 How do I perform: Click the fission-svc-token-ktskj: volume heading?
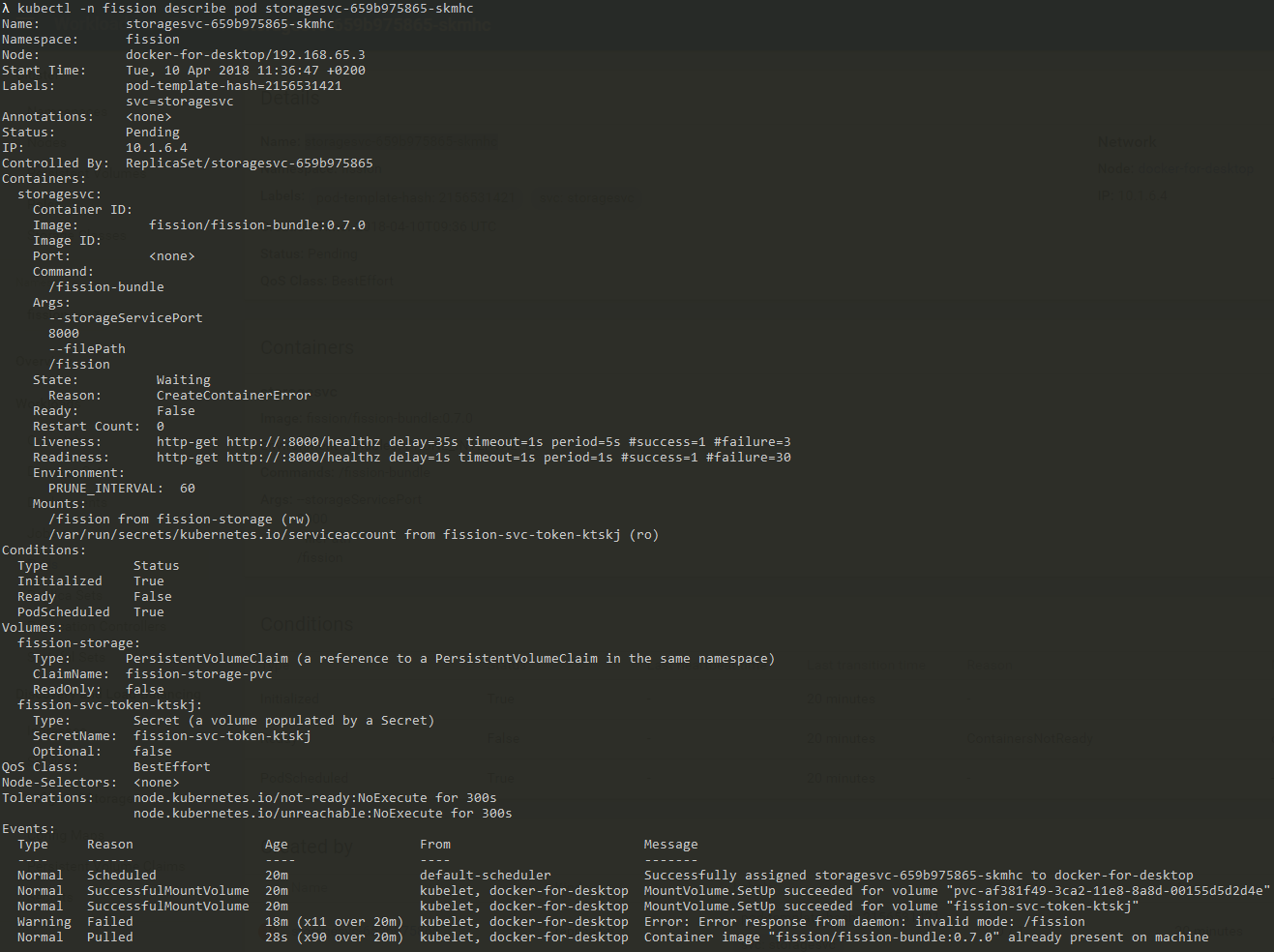(x=110, y=704)
